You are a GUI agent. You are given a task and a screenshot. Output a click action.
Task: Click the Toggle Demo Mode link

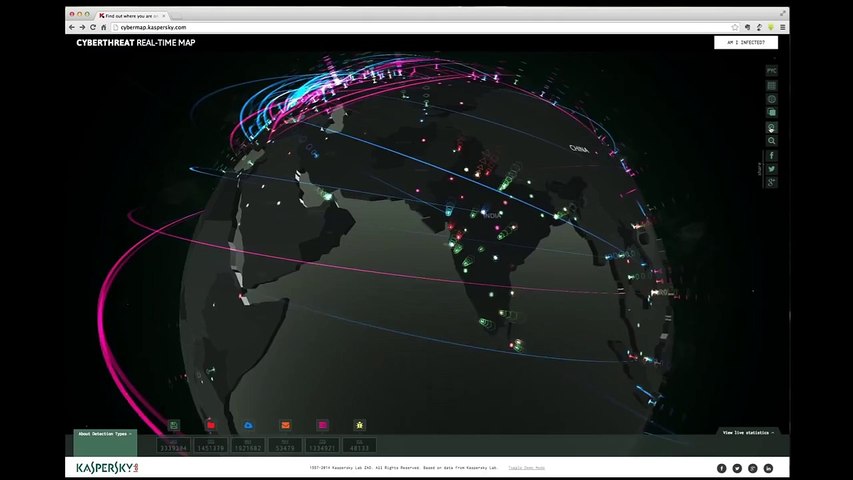click(x=526, y=468)
